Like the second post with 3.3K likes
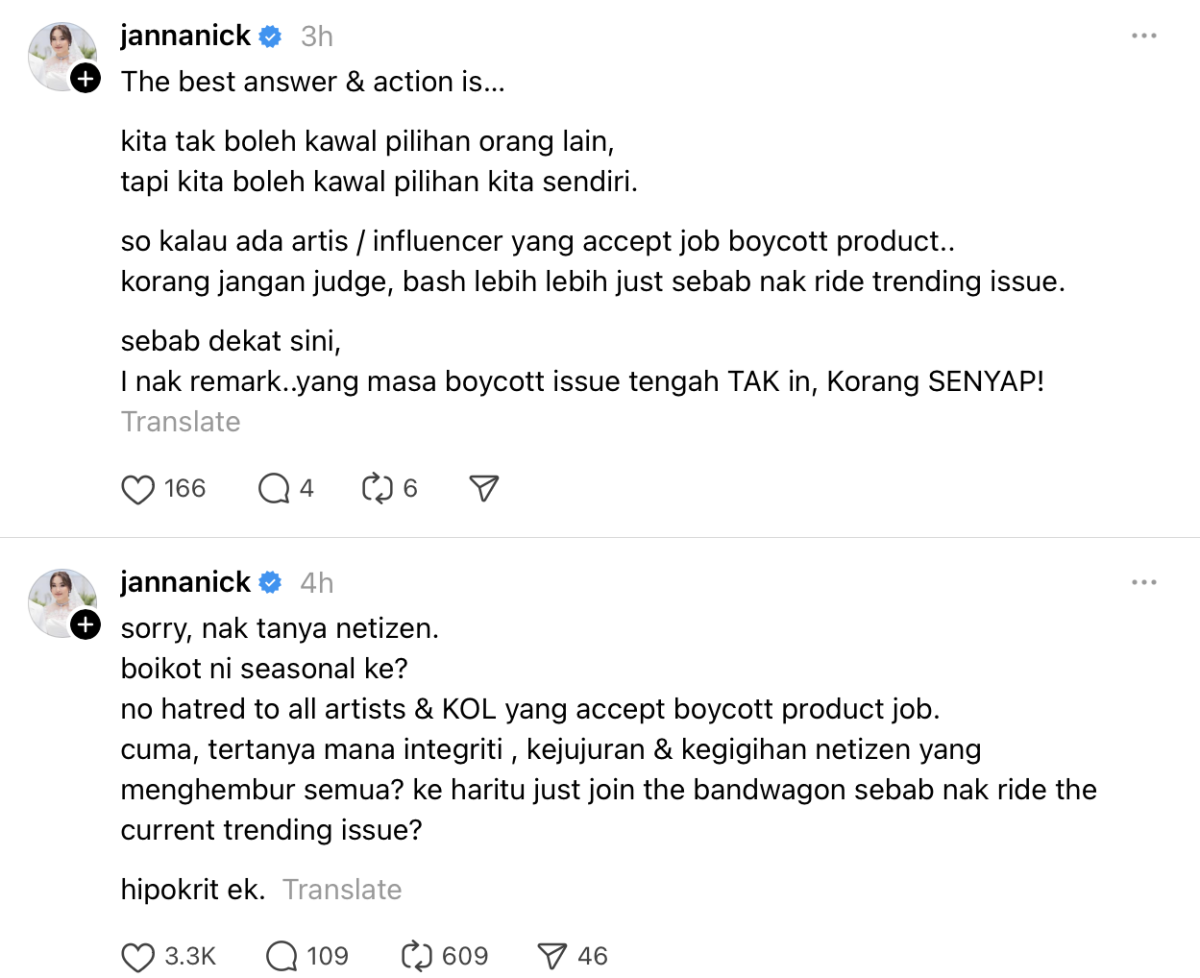Screen dimensions: 1200x978 [137, 956]
